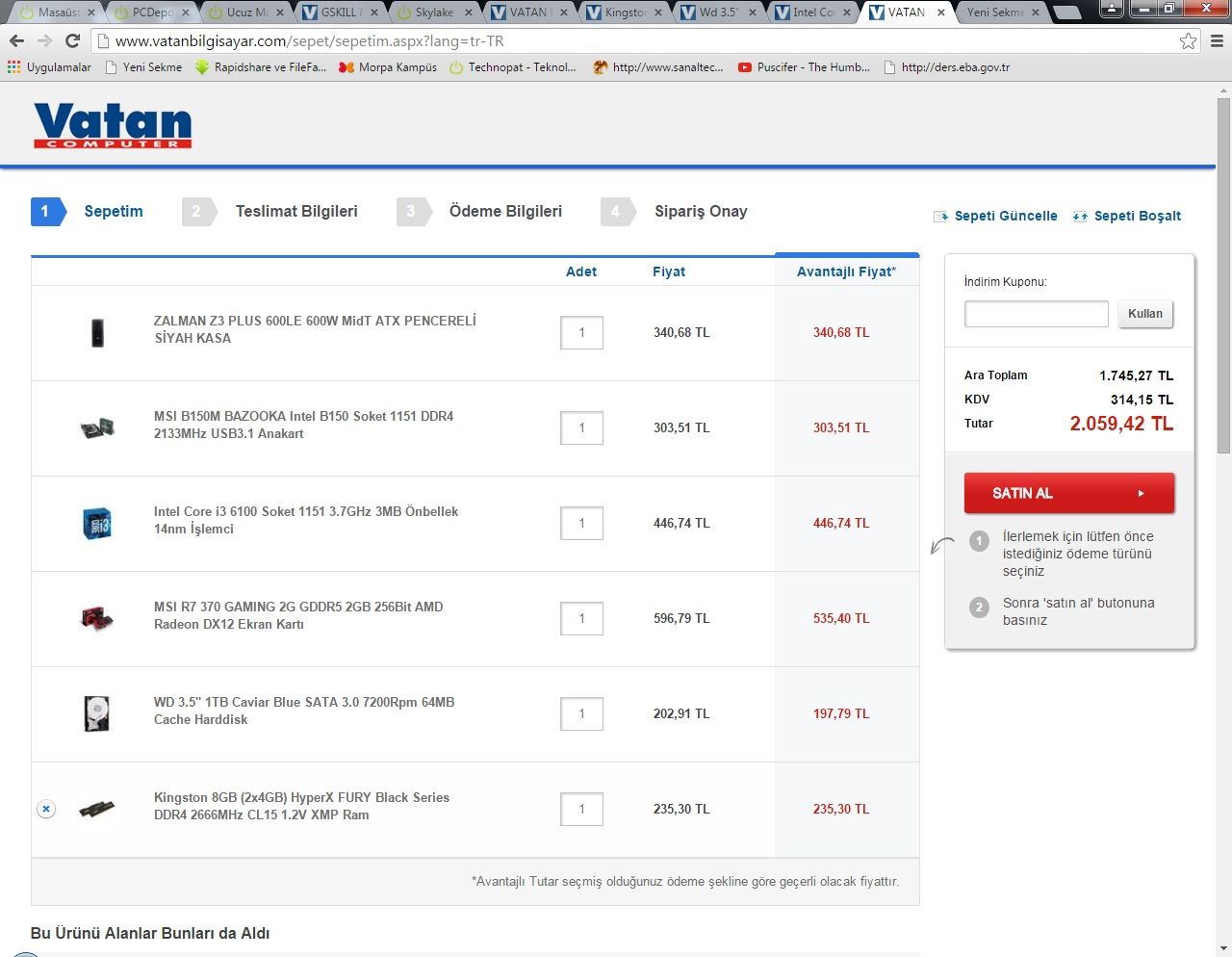Click the quantity field for MSI B150M BAZOOKA
1232x957 pixels.
tap(581, 427)
